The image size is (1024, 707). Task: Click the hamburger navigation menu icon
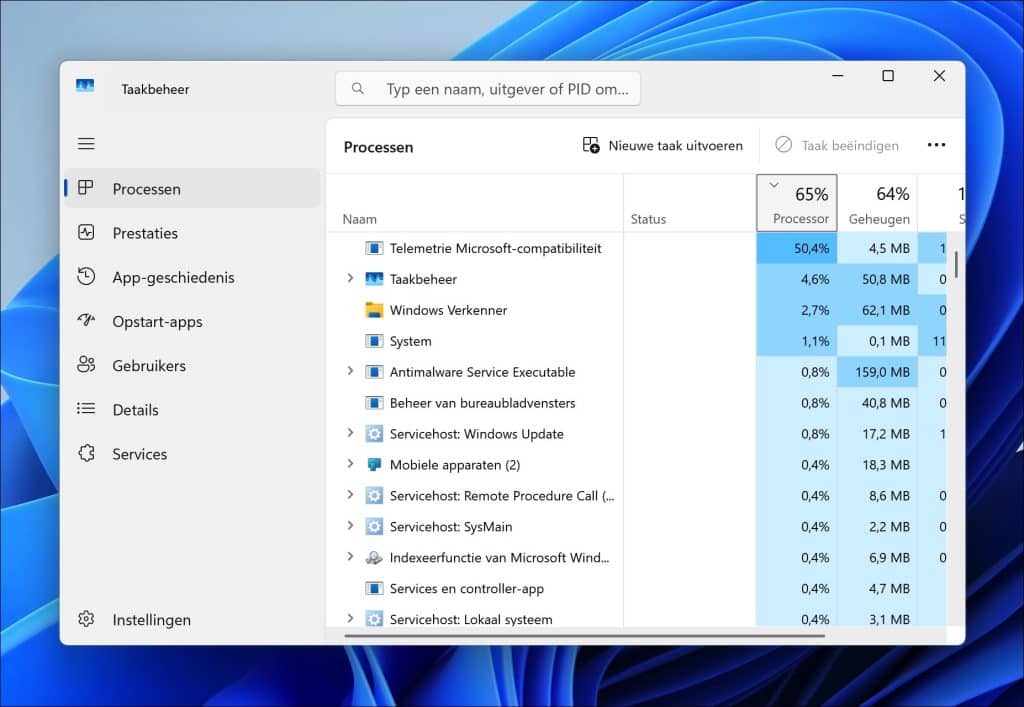[x=86, y=144]
